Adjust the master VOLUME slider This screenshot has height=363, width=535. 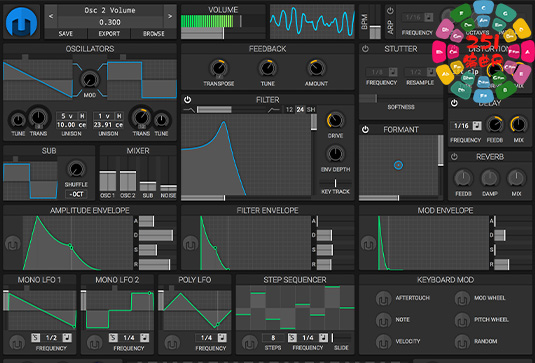(x=223, y=33)
